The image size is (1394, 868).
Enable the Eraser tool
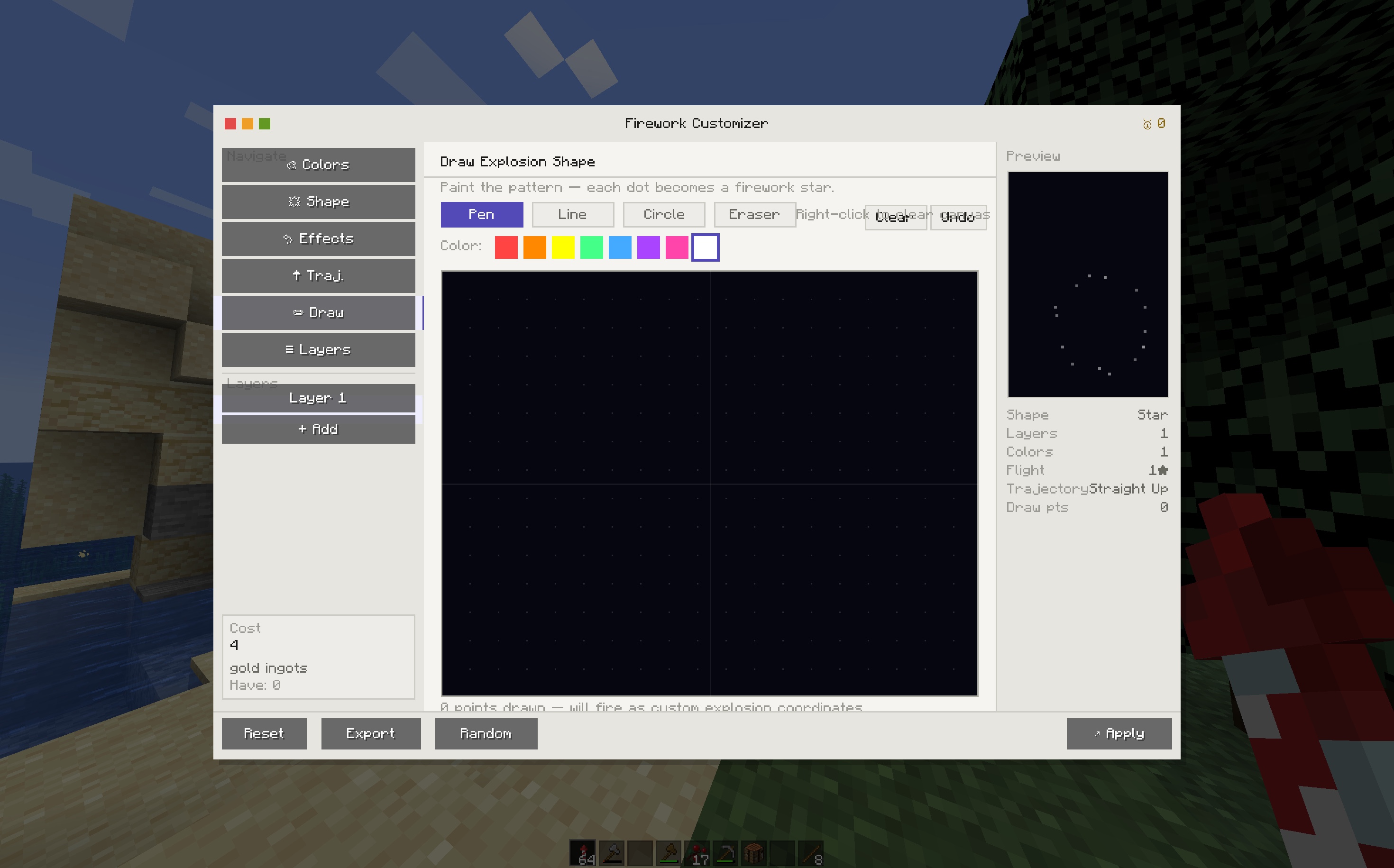[754, 214]
